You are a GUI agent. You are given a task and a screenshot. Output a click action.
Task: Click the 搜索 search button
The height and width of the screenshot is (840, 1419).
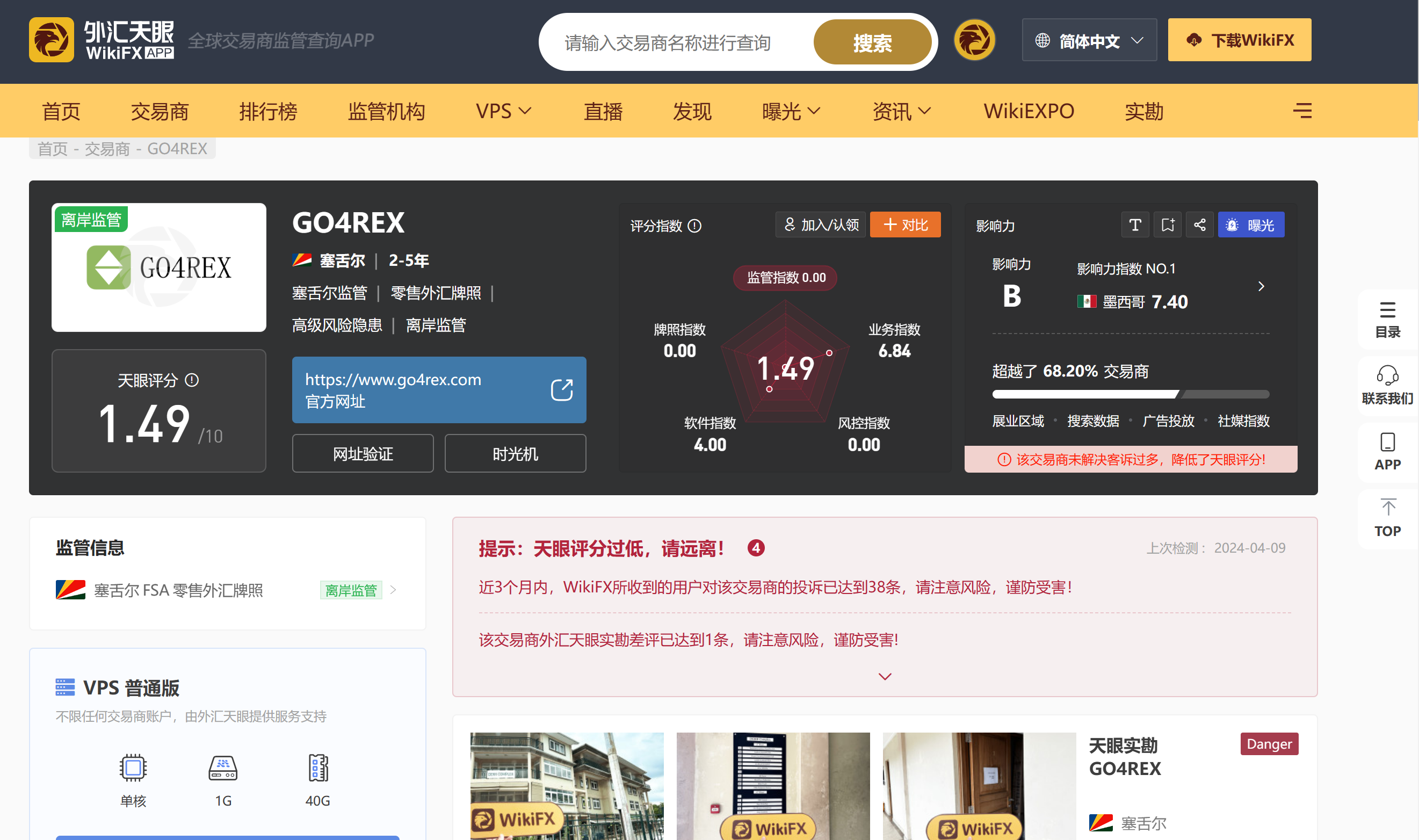[x=872, y=42]
